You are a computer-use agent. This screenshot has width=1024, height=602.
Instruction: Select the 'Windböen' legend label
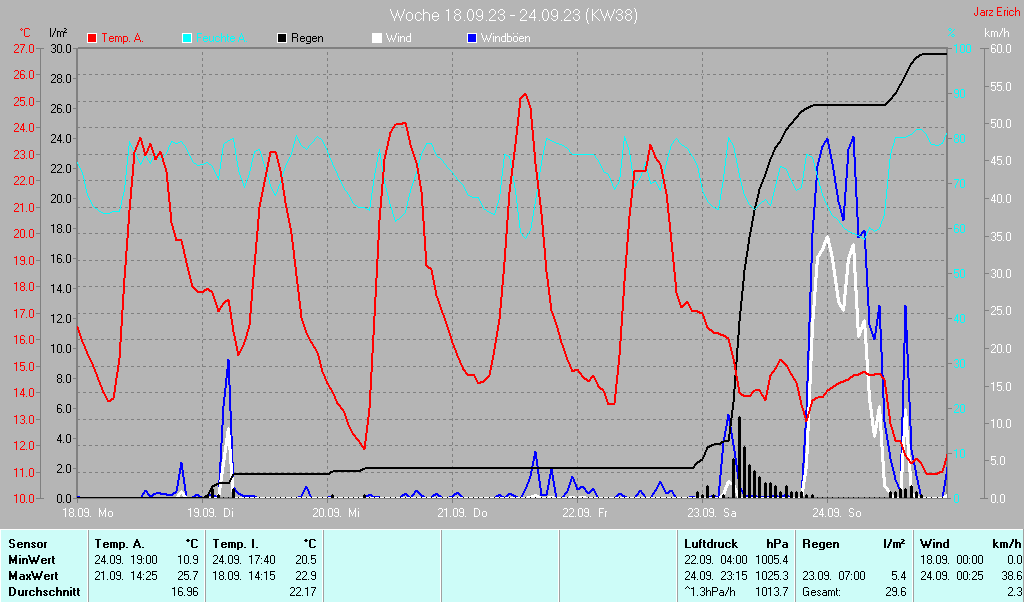tap(505, 38)
